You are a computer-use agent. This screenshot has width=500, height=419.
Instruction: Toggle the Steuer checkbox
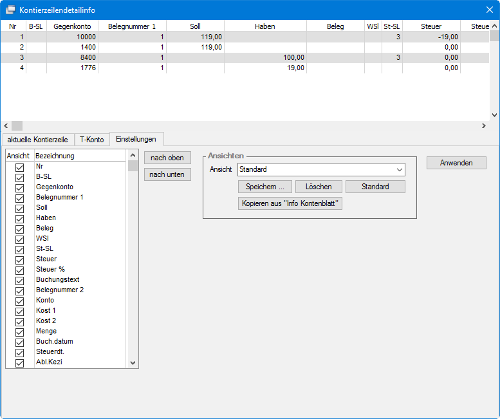(20, 260)
